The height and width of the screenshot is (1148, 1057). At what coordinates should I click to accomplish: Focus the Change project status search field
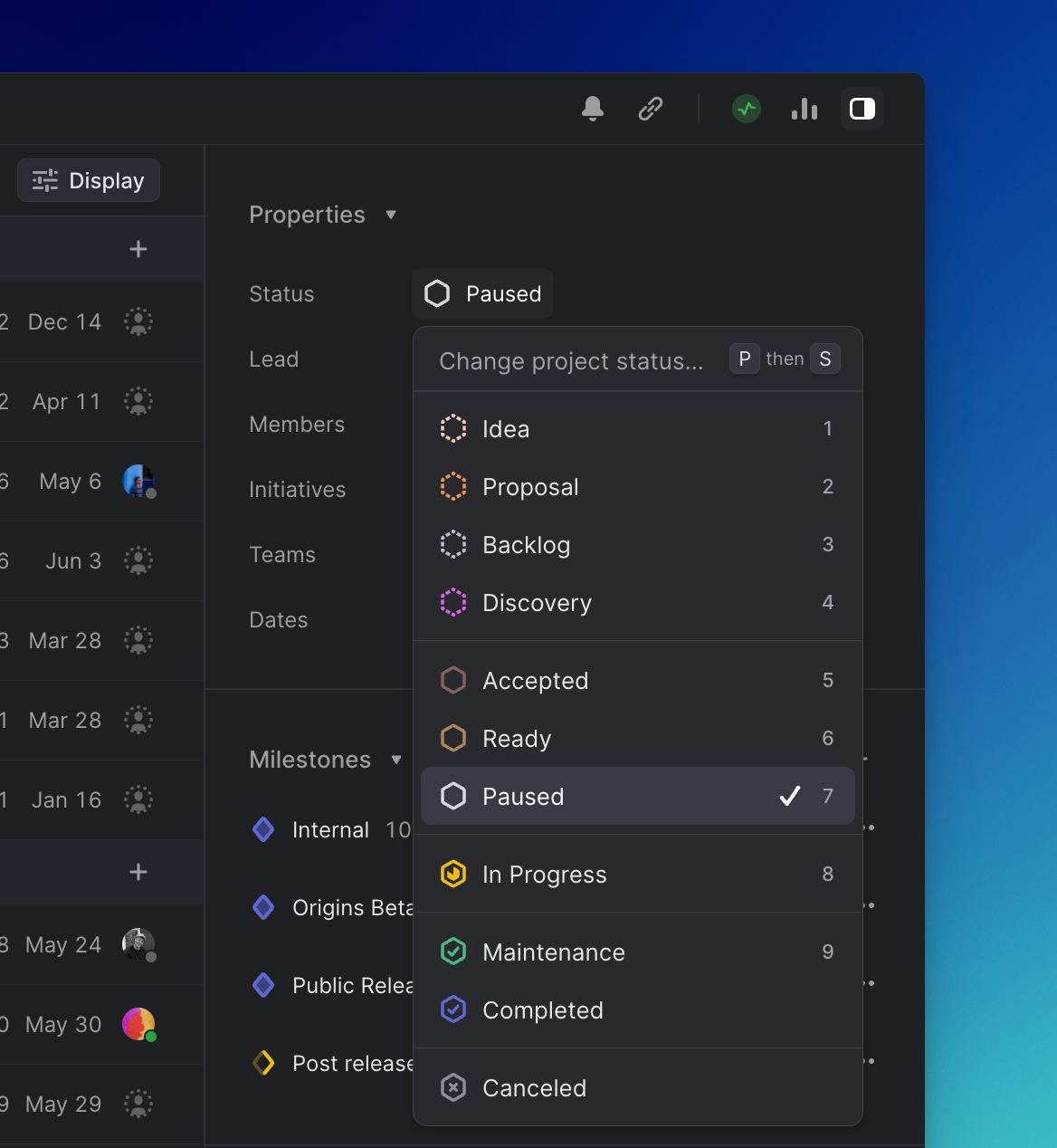[571, 360]
